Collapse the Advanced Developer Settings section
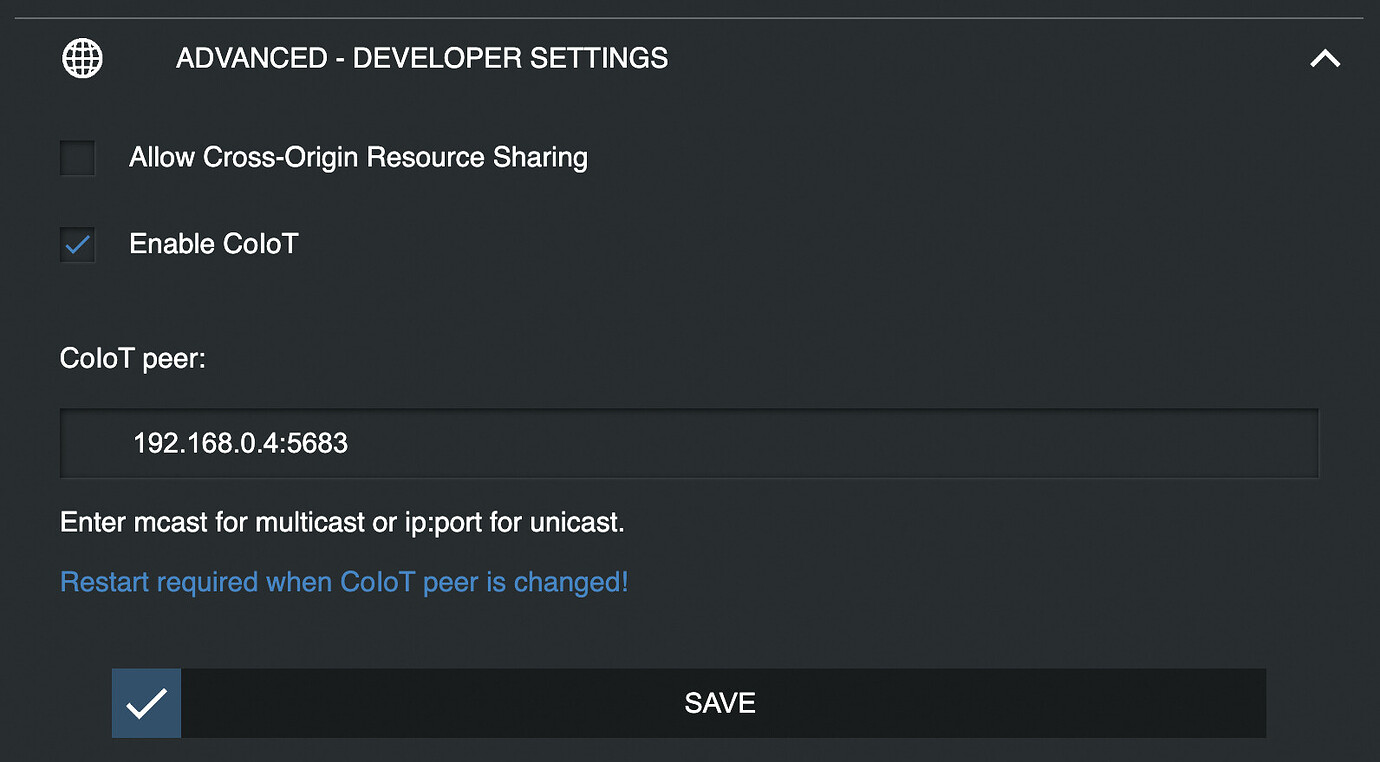 click(x=1325, y=59)
